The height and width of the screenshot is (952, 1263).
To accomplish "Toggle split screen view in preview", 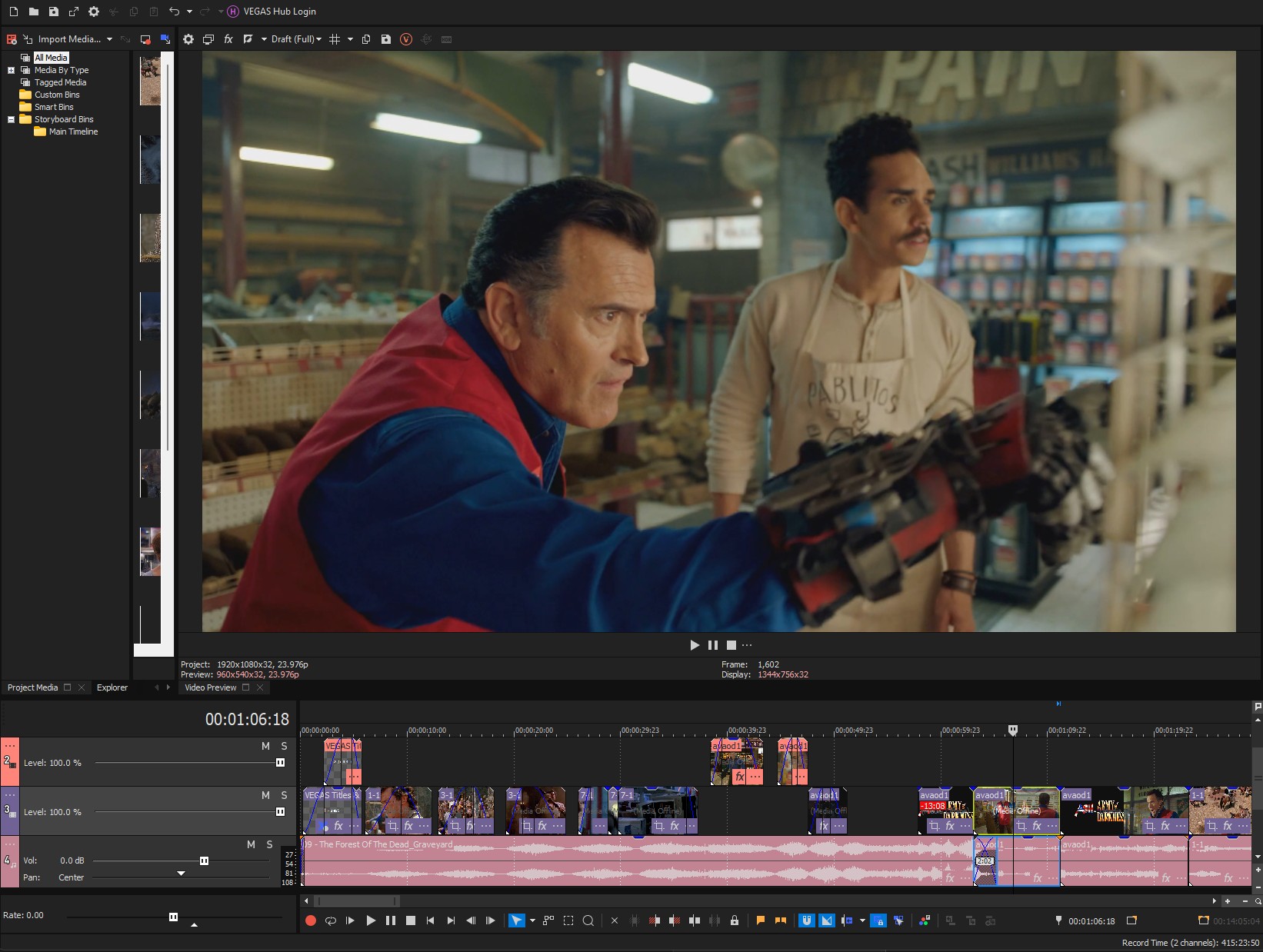I will [x=248, y=39].
